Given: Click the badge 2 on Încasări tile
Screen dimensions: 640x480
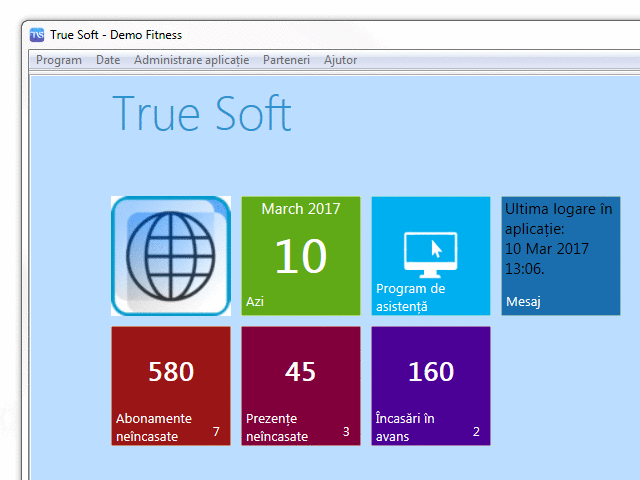Looking at the screenshot, I should 476,432.
